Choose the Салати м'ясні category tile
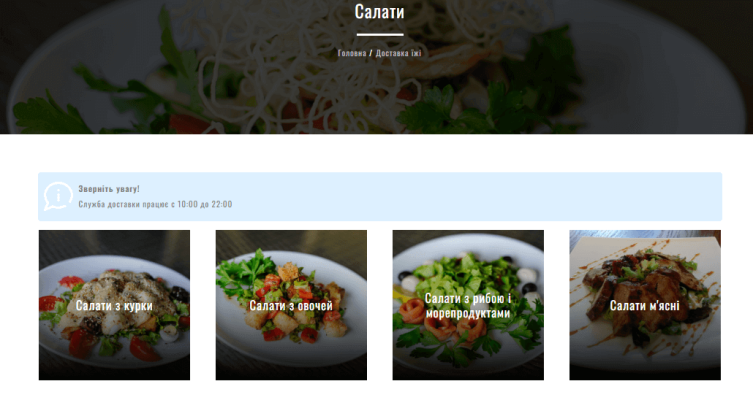 click(x=645, y=305)
